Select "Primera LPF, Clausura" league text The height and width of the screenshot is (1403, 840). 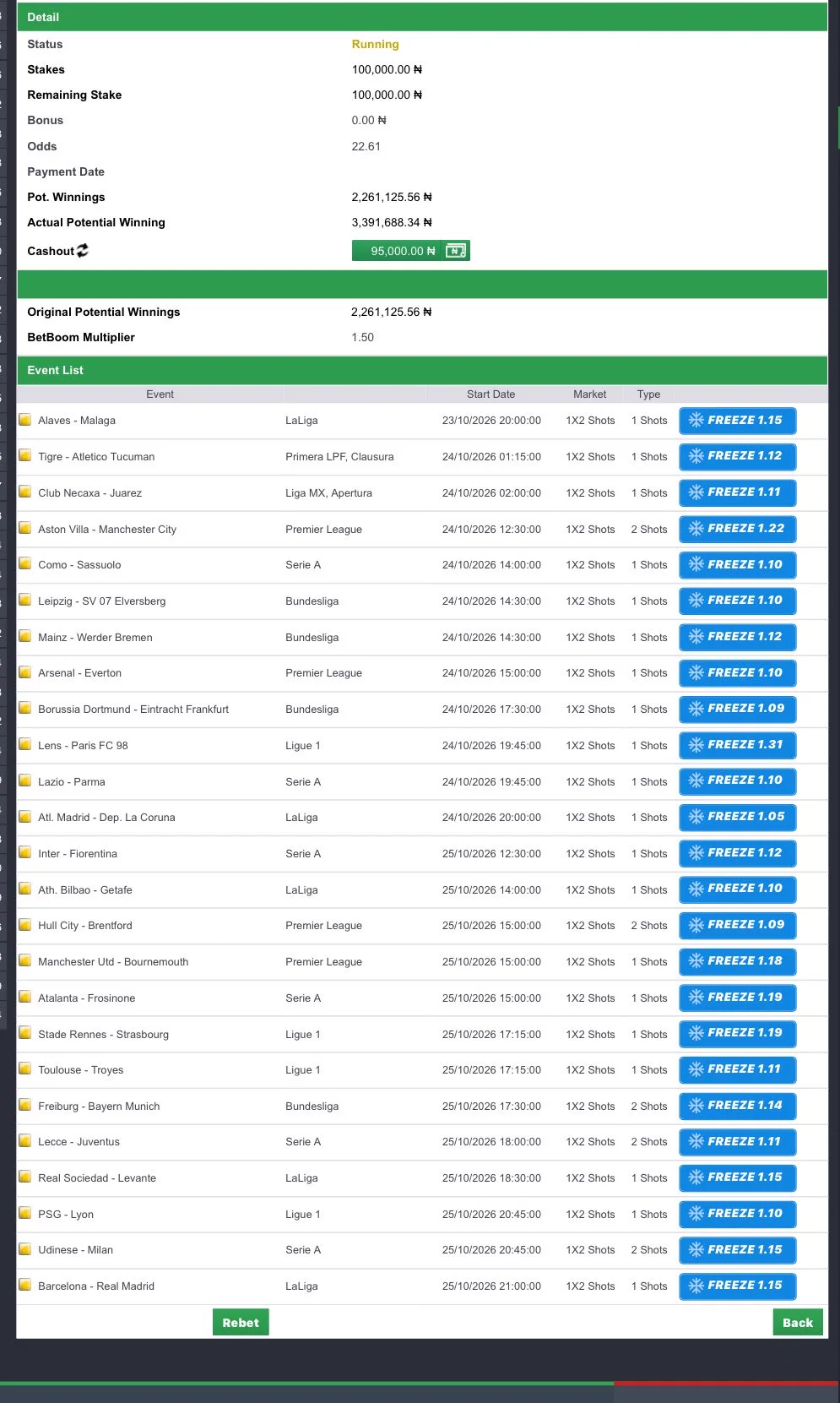339,457
